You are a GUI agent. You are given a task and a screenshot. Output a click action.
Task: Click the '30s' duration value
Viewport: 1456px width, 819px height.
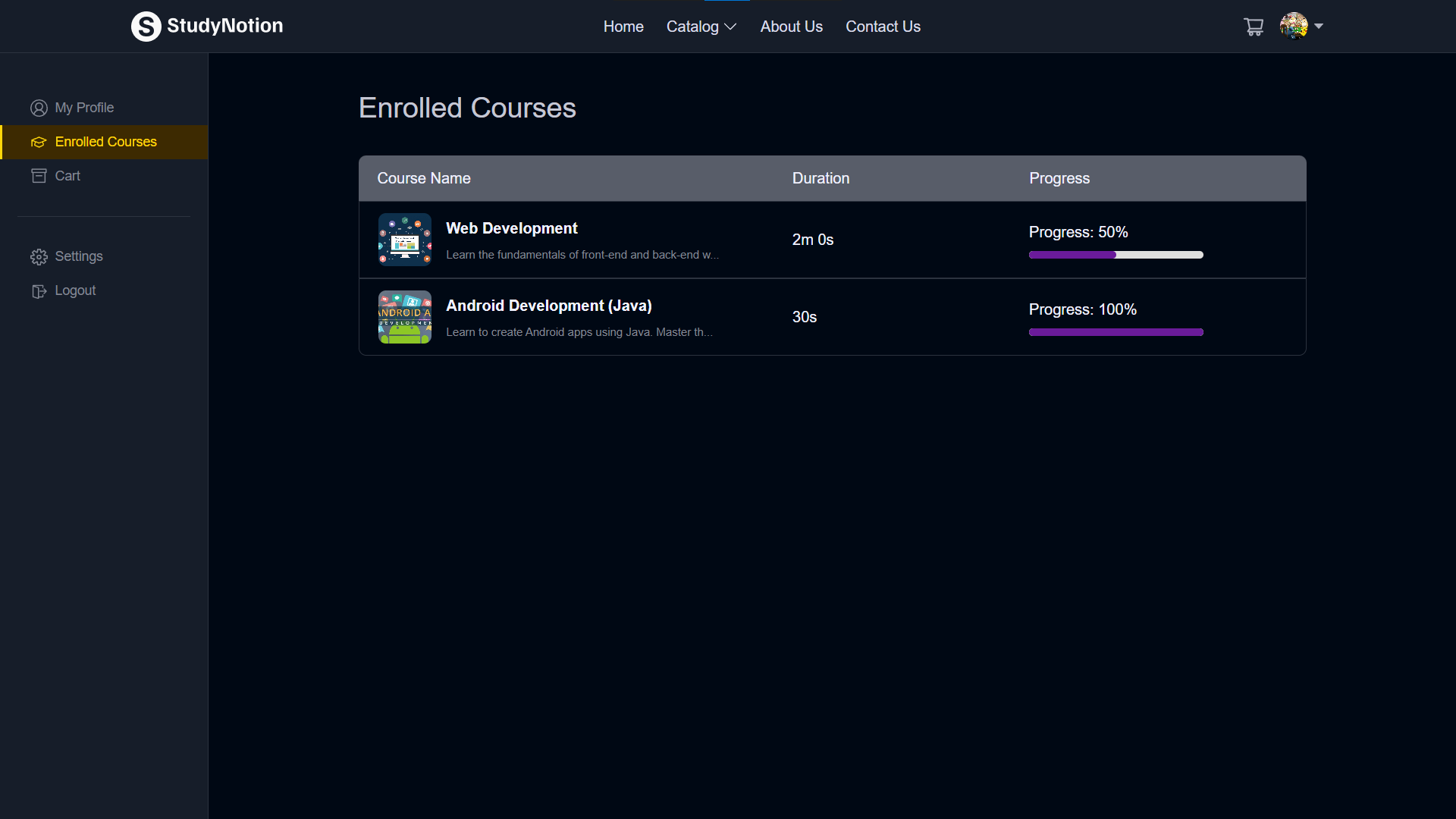[805, 317]
